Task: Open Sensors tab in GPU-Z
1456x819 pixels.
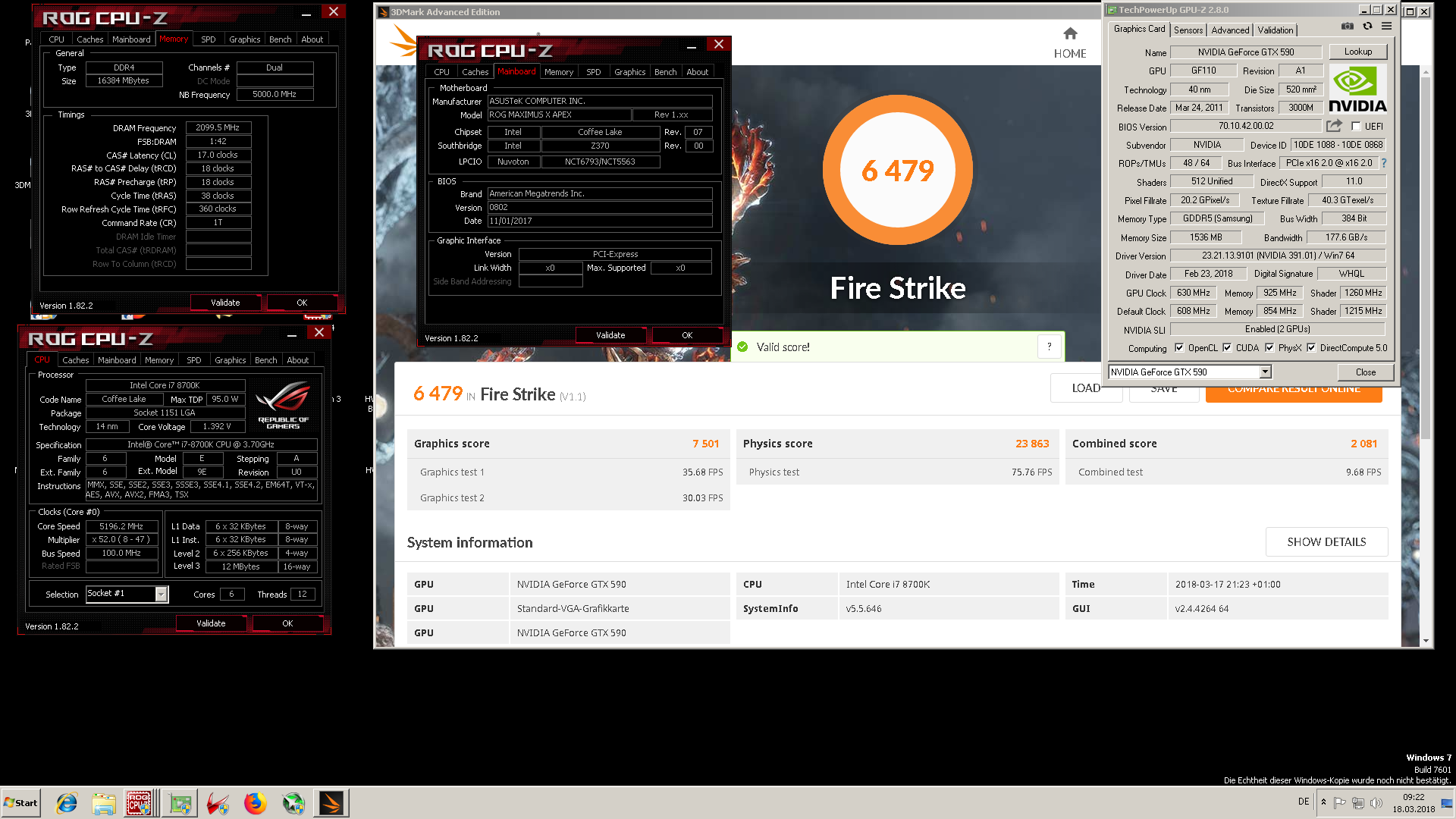Action: point(1188,30)
